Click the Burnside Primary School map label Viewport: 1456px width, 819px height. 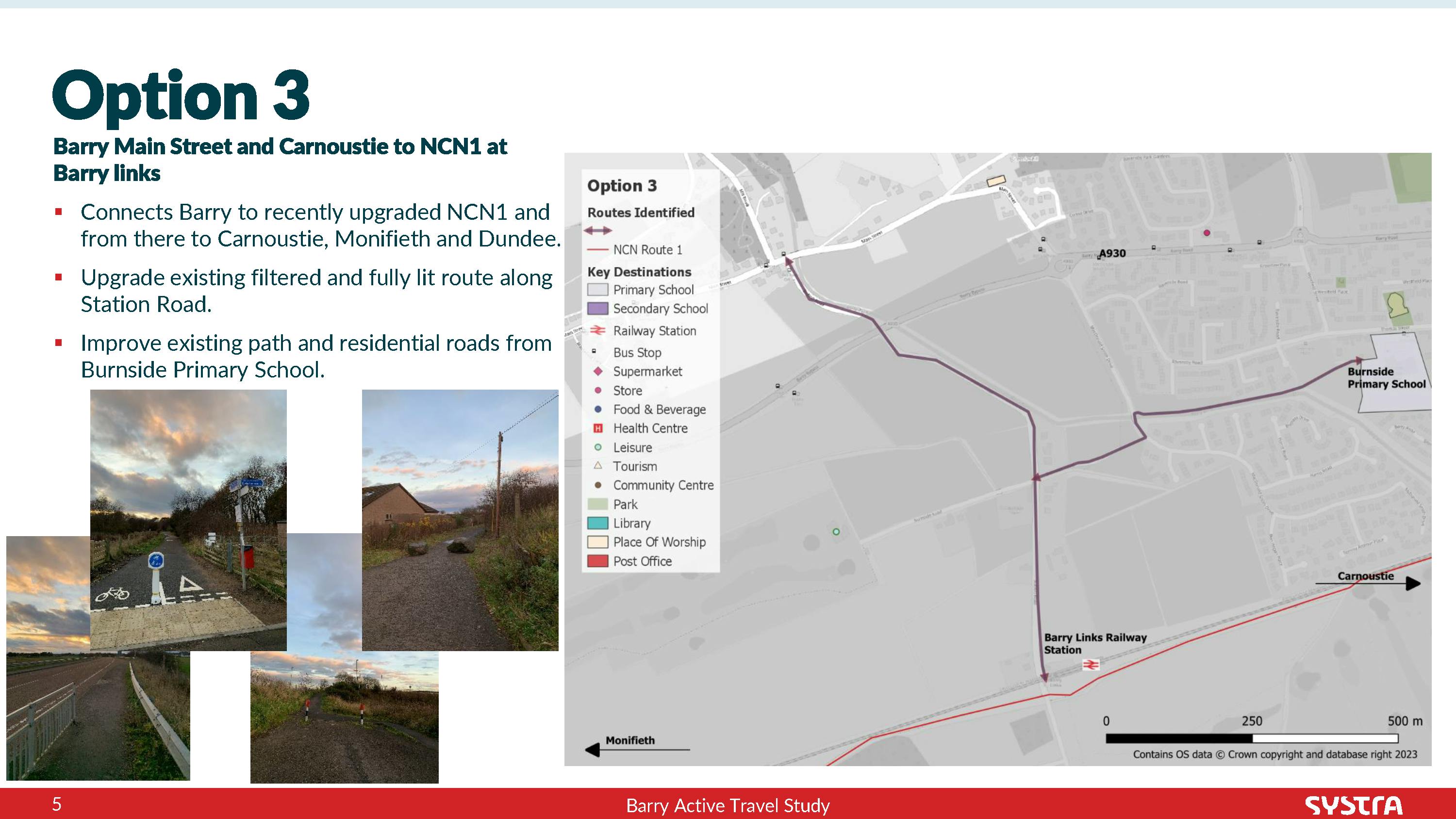pos(1386,377)
